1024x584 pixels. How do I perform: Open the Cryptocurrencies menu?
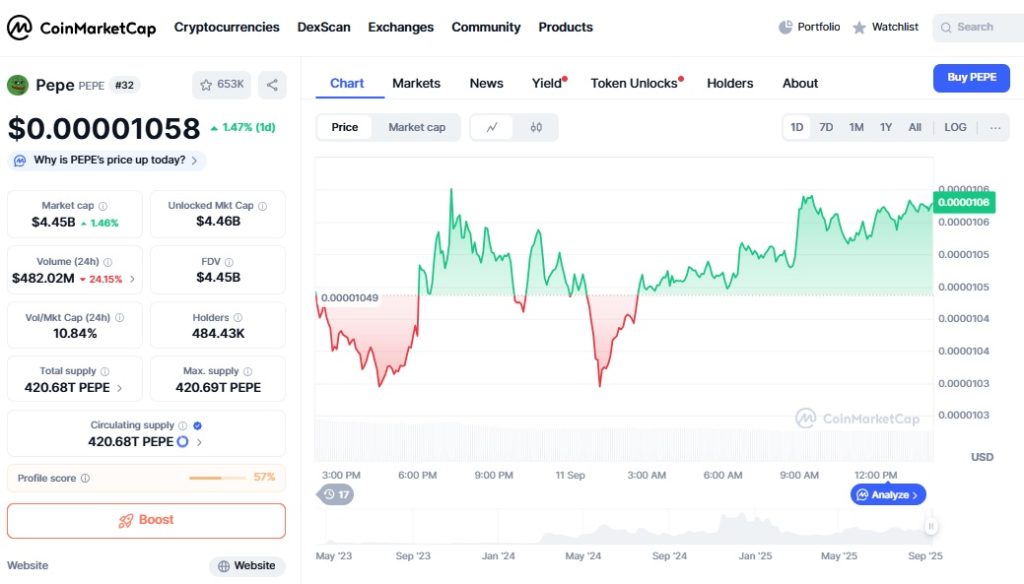(x=227, y=27)
